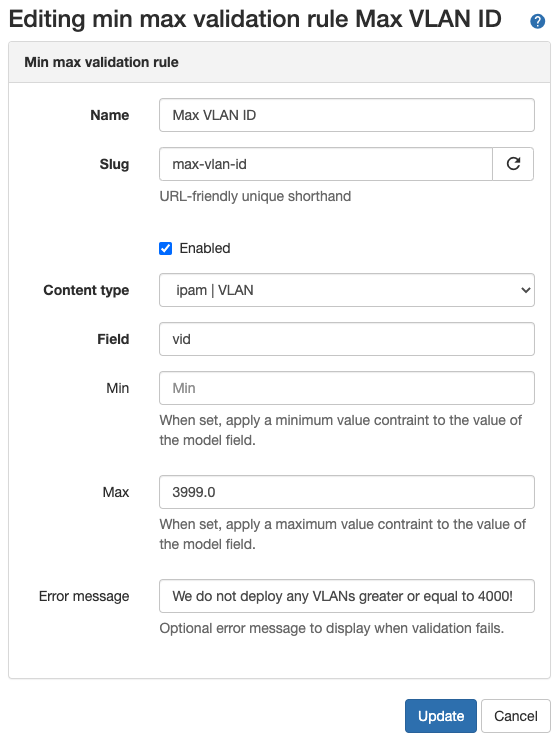
Task: Click the Enabled checkbox label text
Action: (204, 248)
